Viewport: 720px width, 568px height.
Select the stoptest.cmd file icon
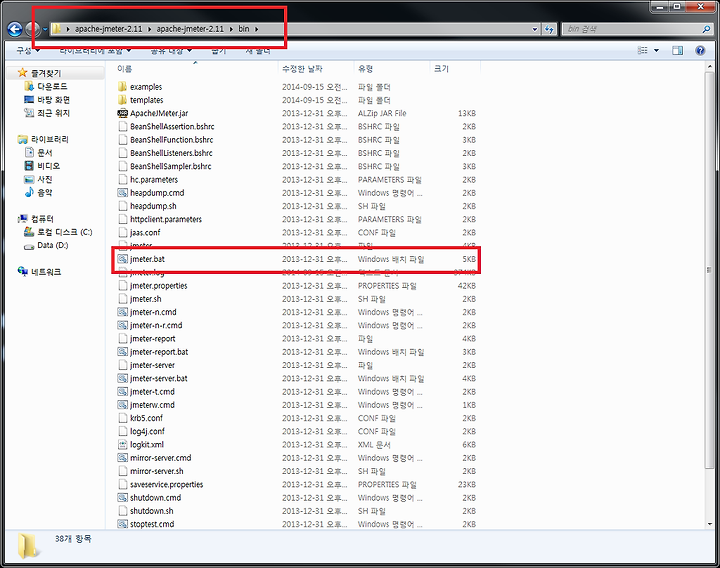coord(122,524)
